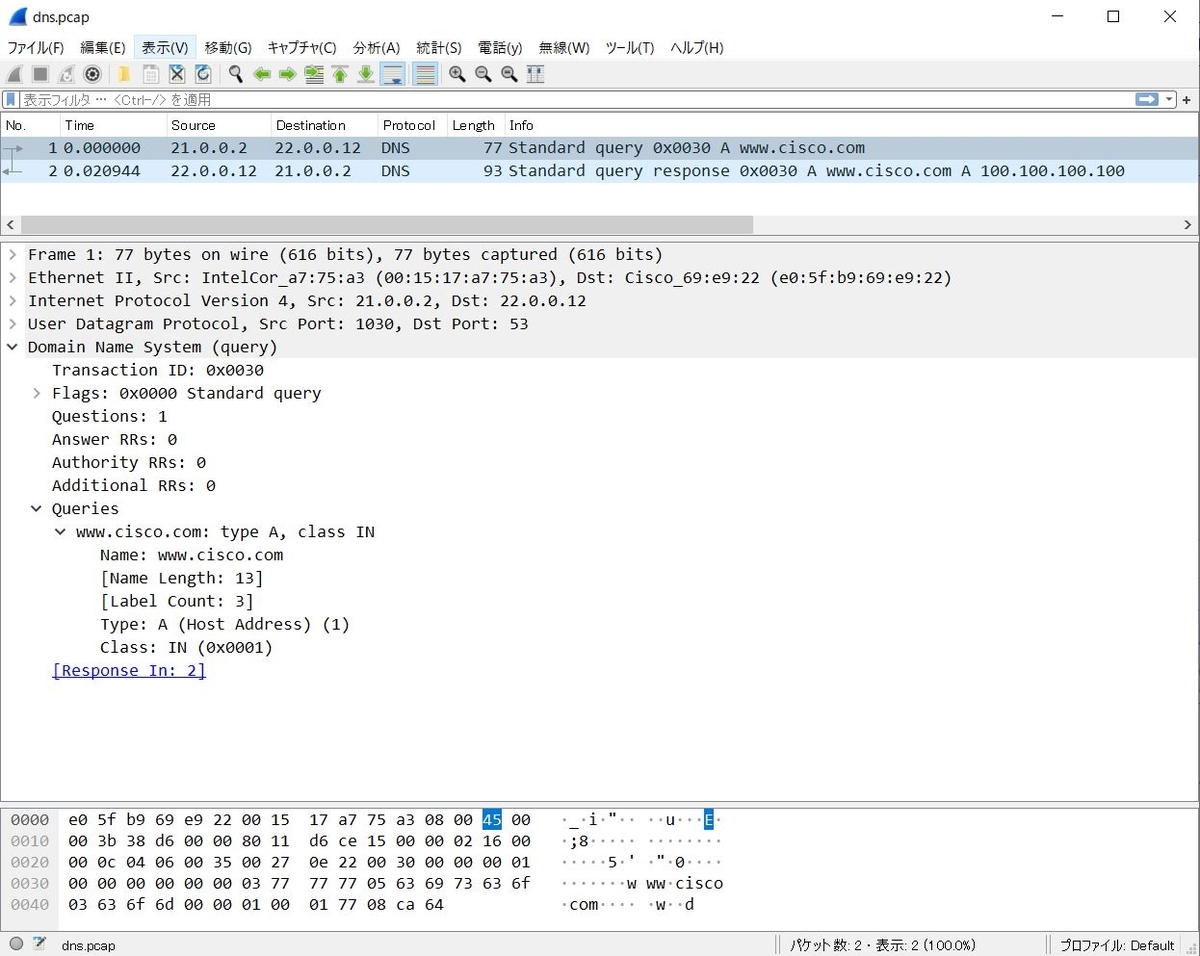Screen dimensions: 1200x956
Task: Click the プロファイル: Default status entry
Action: 1117,945
